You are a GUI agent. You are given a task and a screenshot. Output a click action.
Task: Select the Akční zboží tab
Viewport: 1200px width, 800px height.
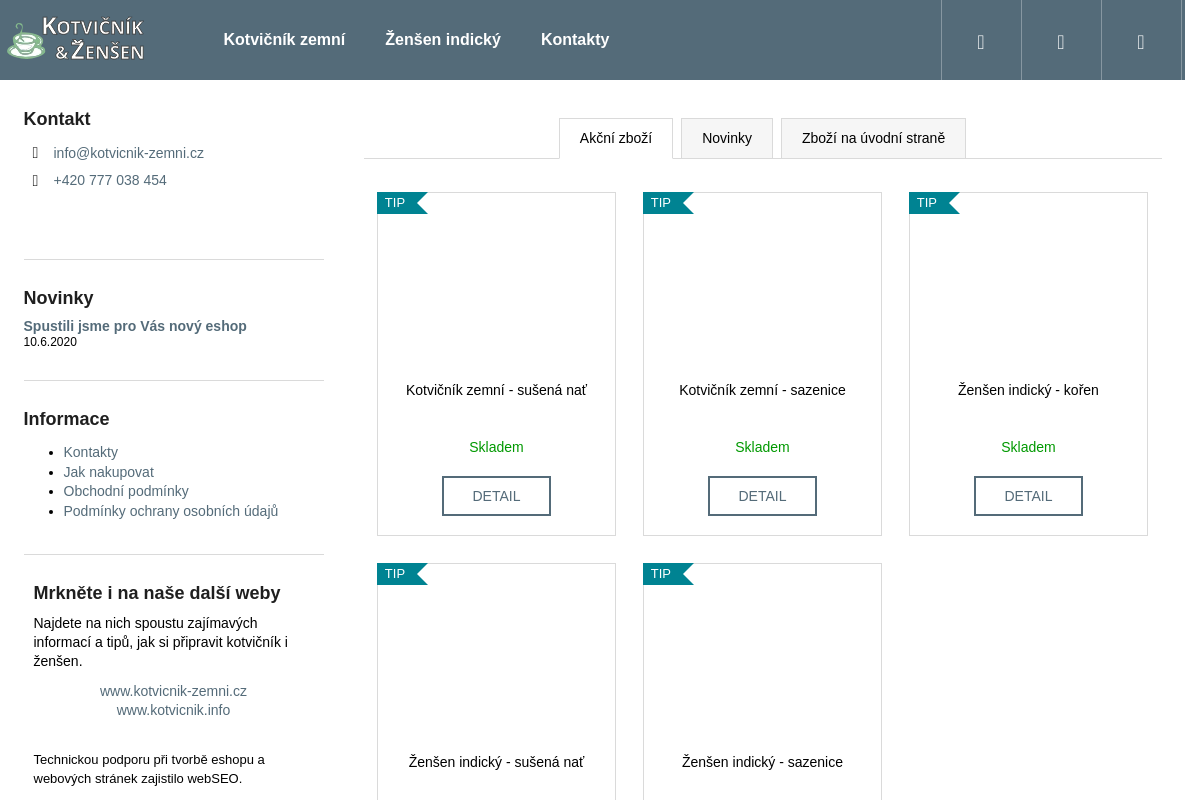(616, 138)
